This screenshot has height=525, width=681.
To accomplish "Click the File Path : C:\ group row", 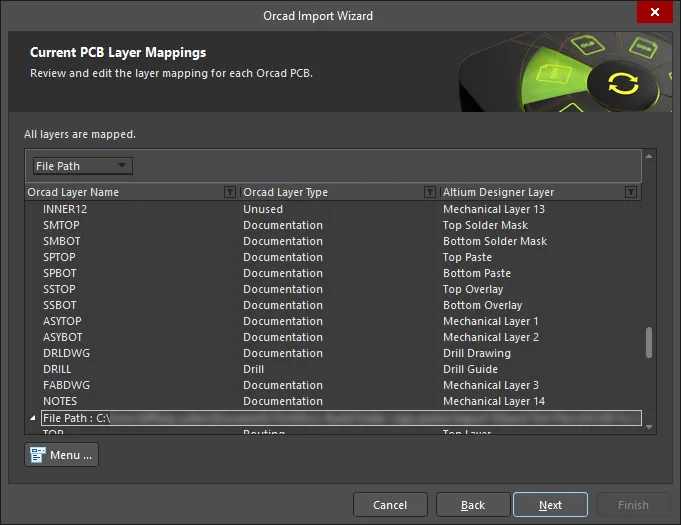I will click(341, 418).
